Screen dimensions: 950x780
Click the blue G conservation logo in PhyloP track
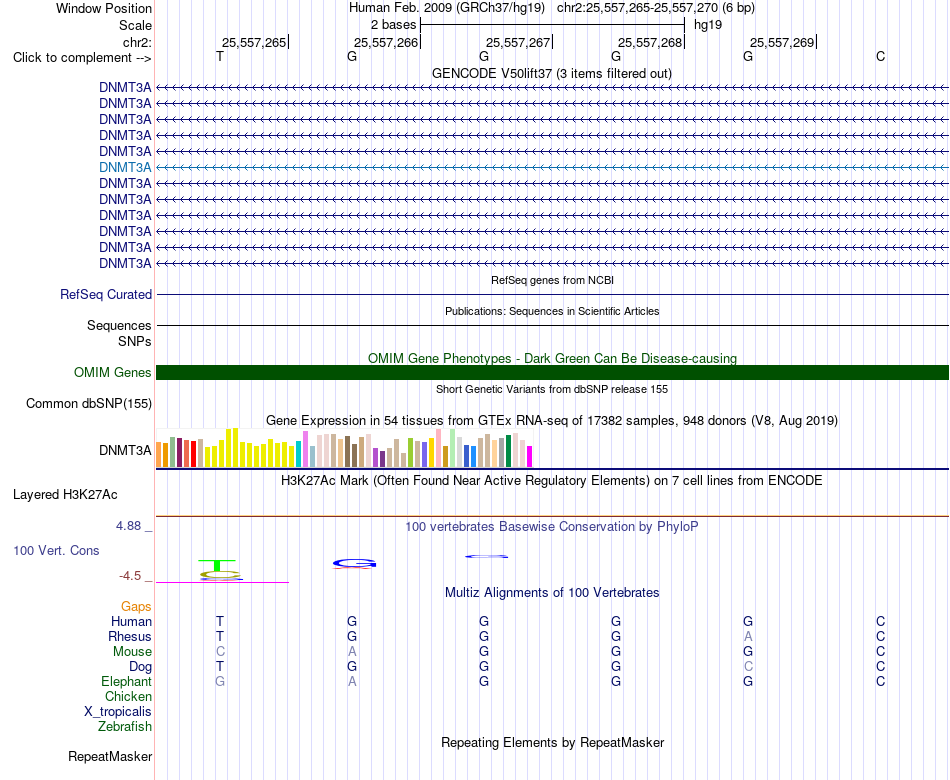coord(354,563)
